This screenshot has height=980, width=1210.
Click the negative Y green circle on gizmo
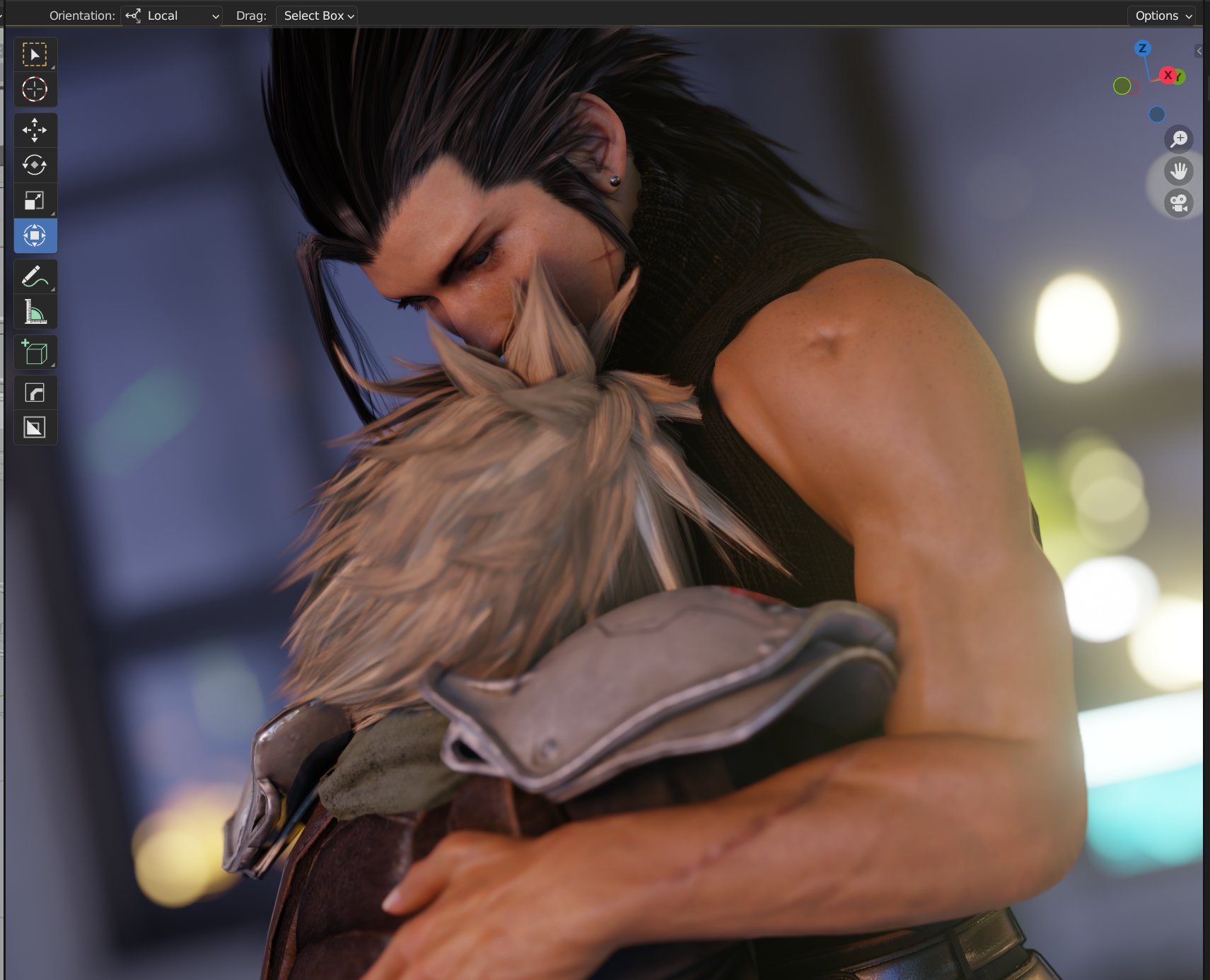pos(1122,86)
